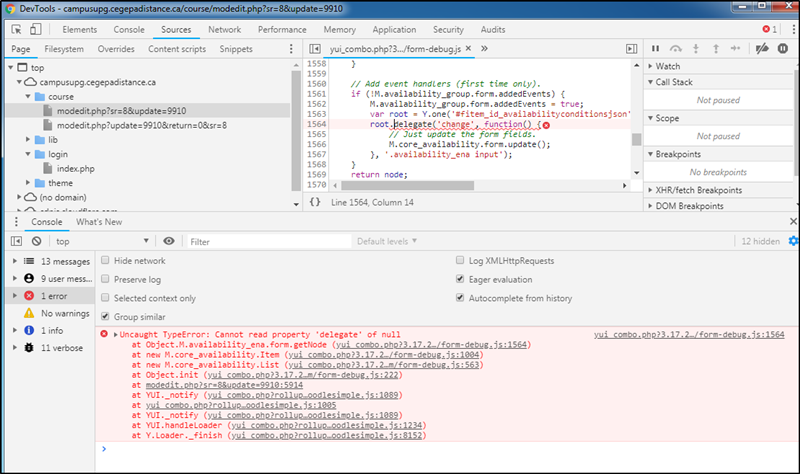The image size is (800, 474).
Task: Toggle the device toolbar icon
Action: pyautogui.click(x=37, y=30)
